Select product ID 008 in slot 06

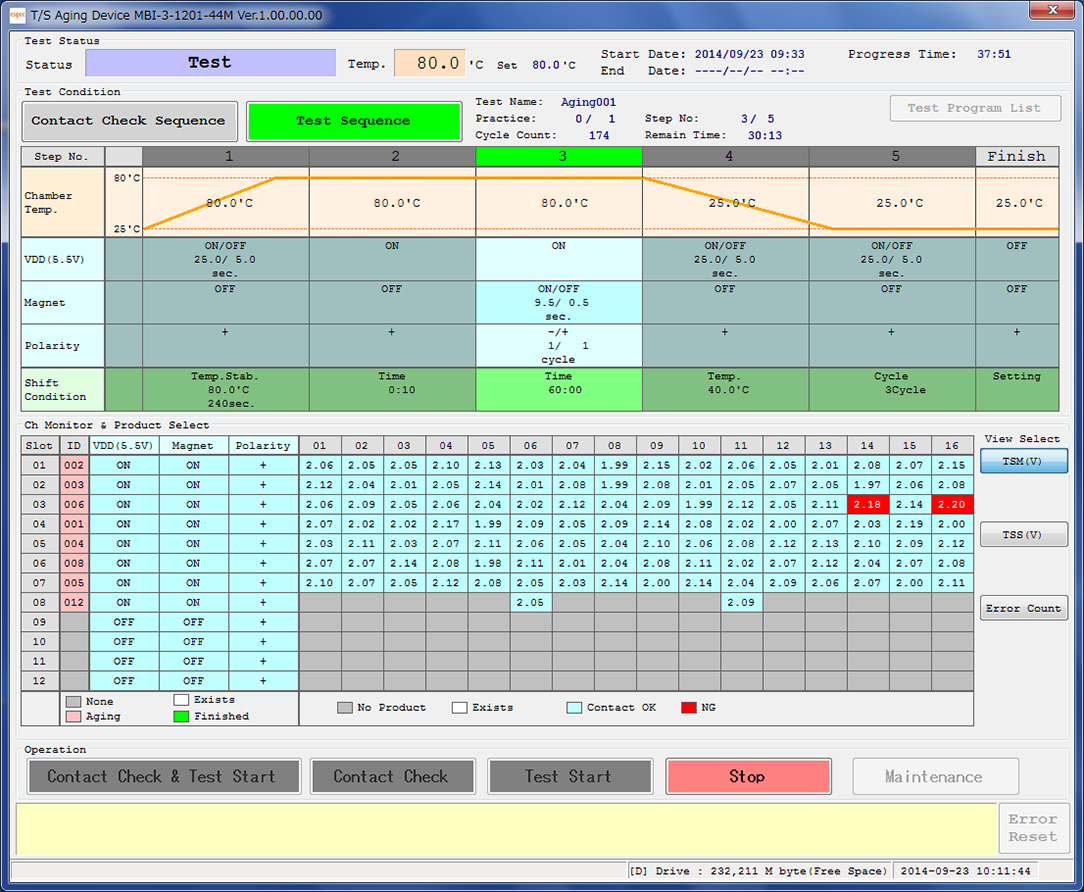74,564
